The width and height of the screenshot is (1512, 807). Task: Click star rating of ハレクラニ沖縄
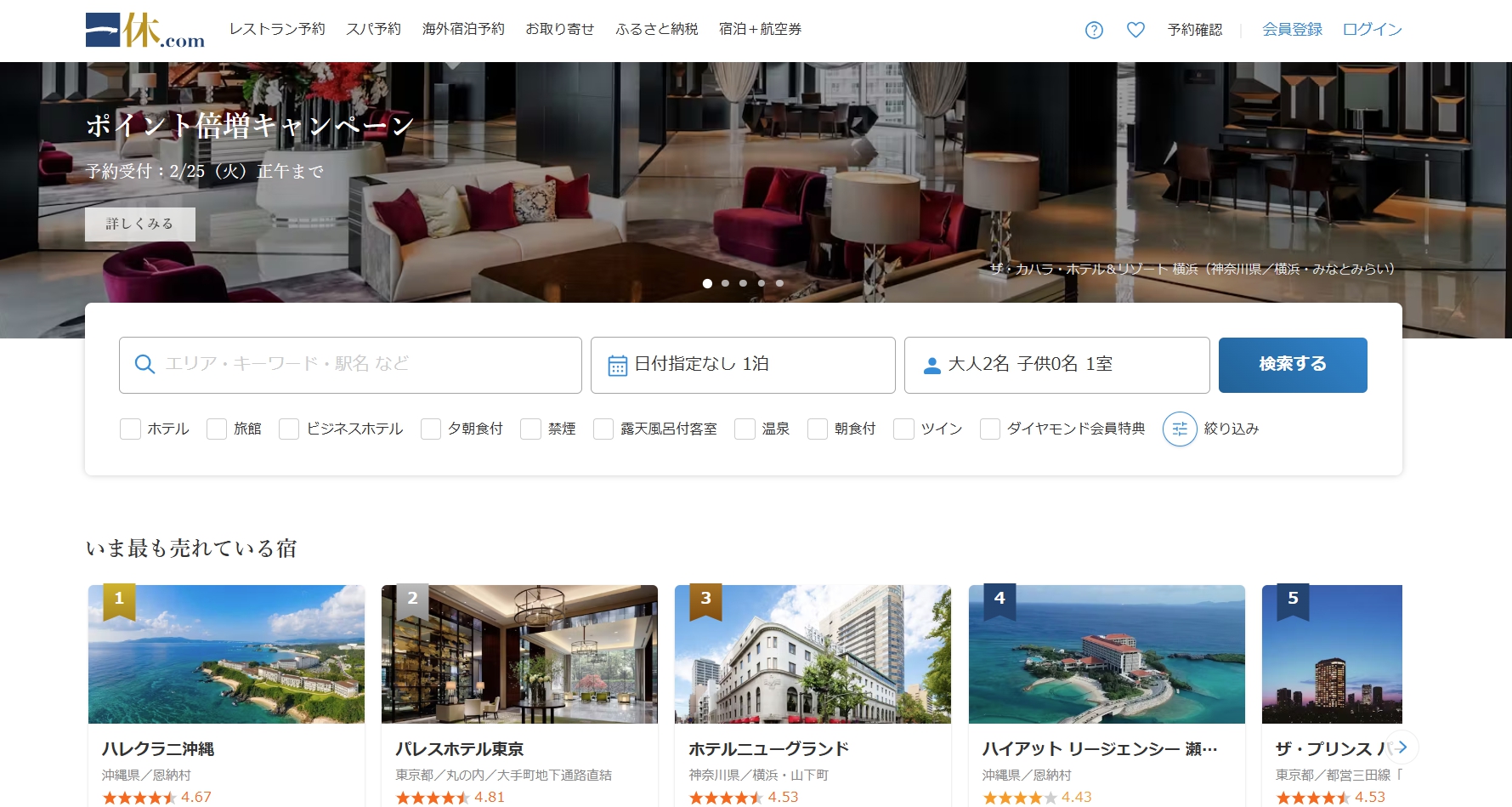[139, 798]
